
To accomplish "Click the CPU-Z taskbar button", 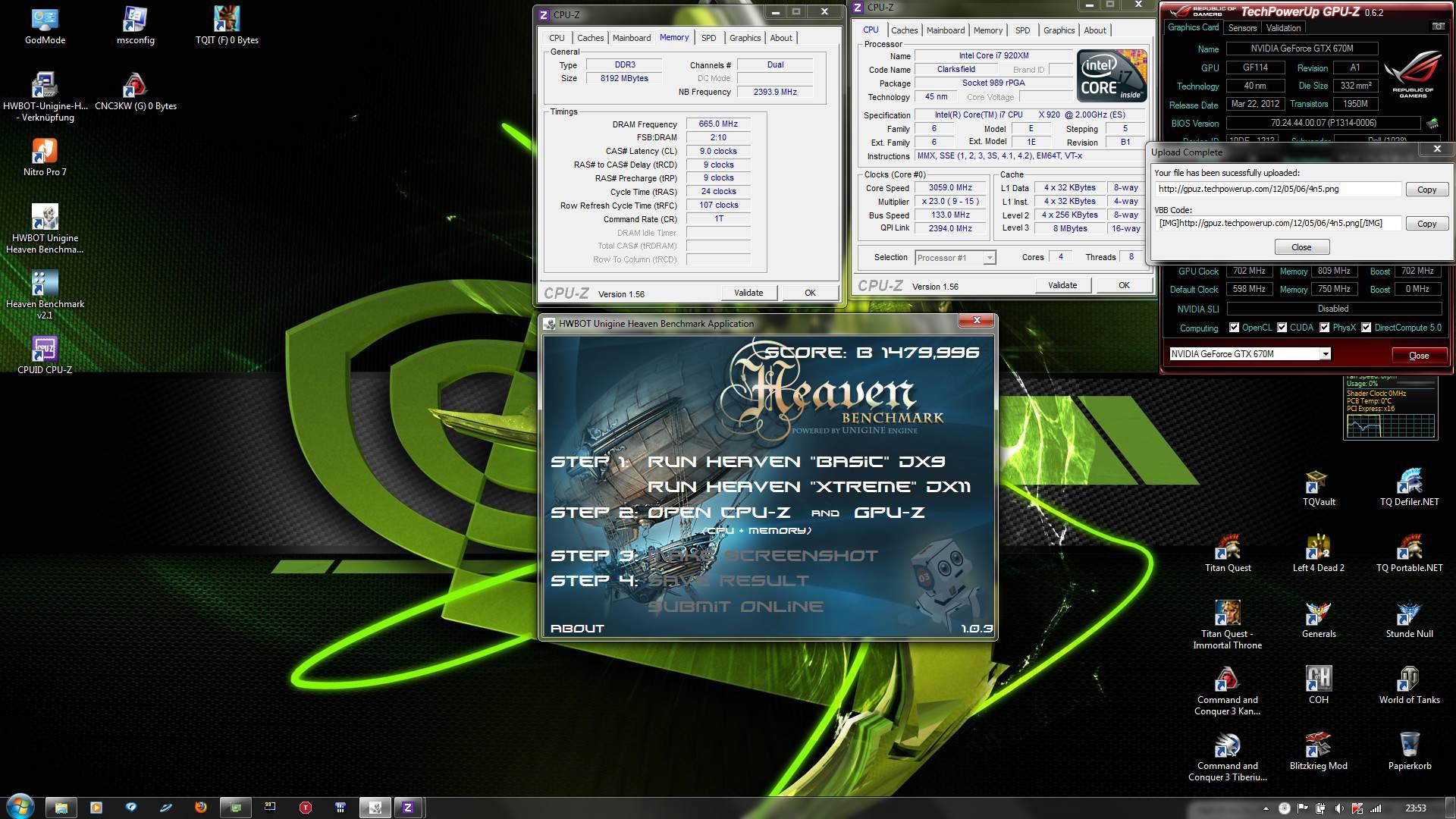I will [407, 807].
